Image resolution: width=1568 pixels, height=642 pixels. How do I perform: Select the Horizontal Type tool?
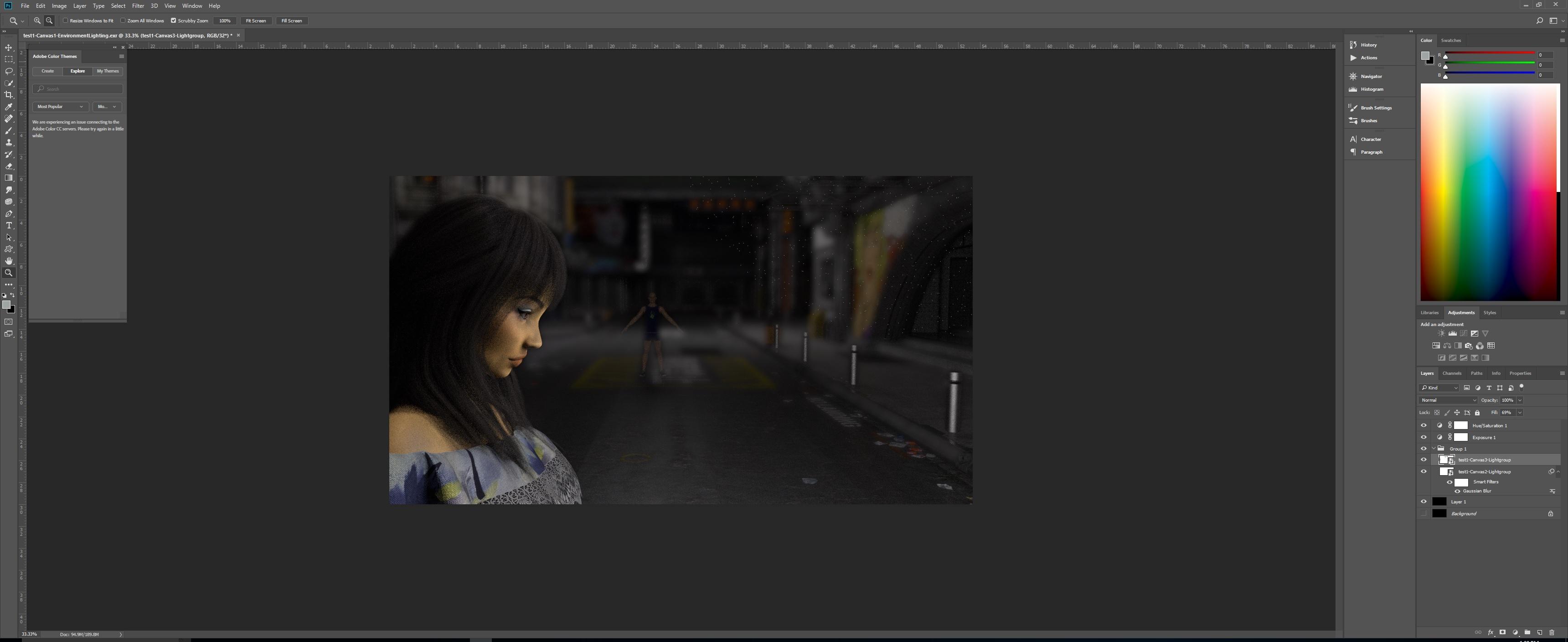(9, 225)
